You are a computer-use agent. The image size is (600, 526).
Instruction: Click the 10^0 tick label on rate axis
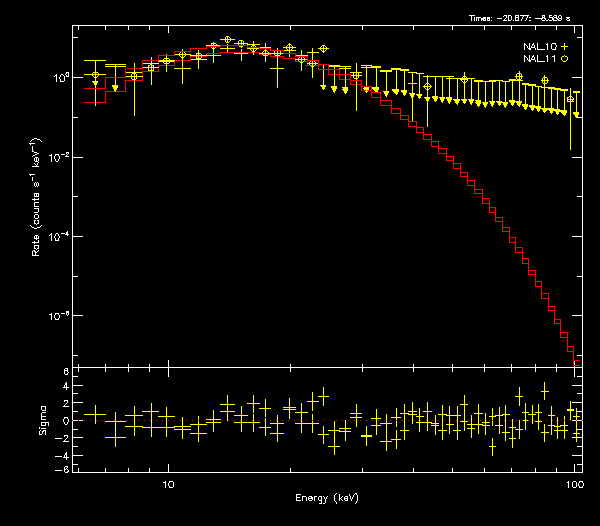tap(62, 78)
